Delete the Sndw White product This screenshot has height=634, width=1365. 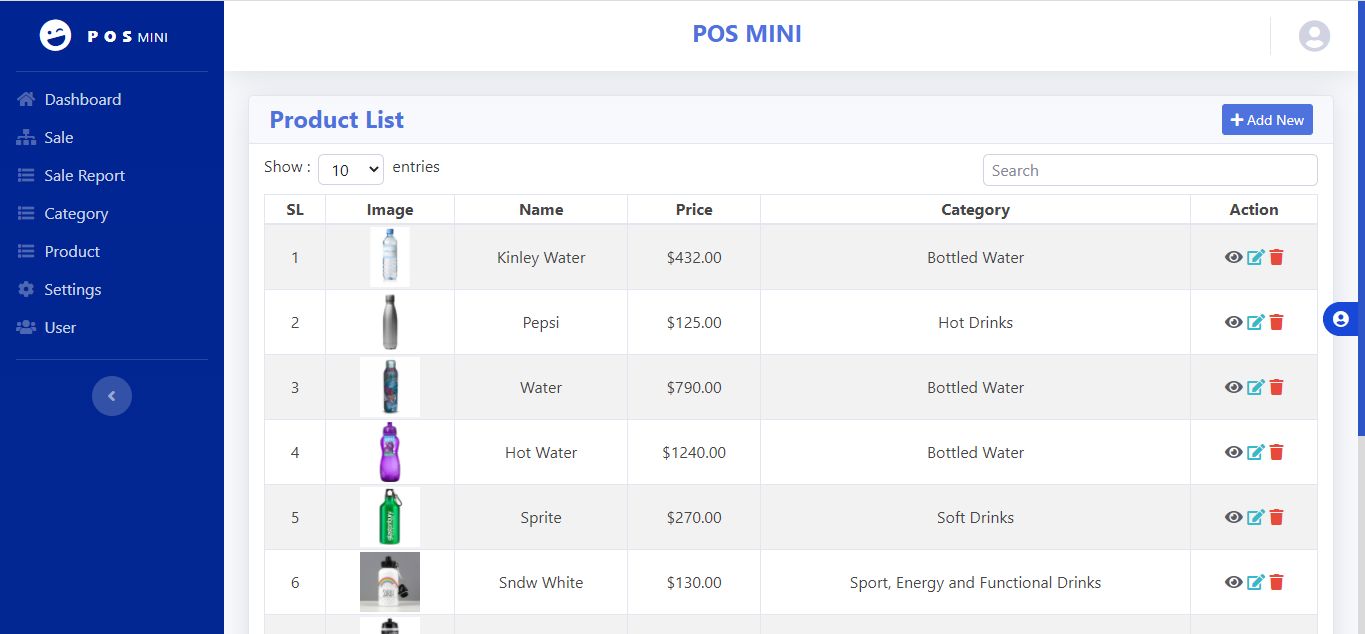1276,582
